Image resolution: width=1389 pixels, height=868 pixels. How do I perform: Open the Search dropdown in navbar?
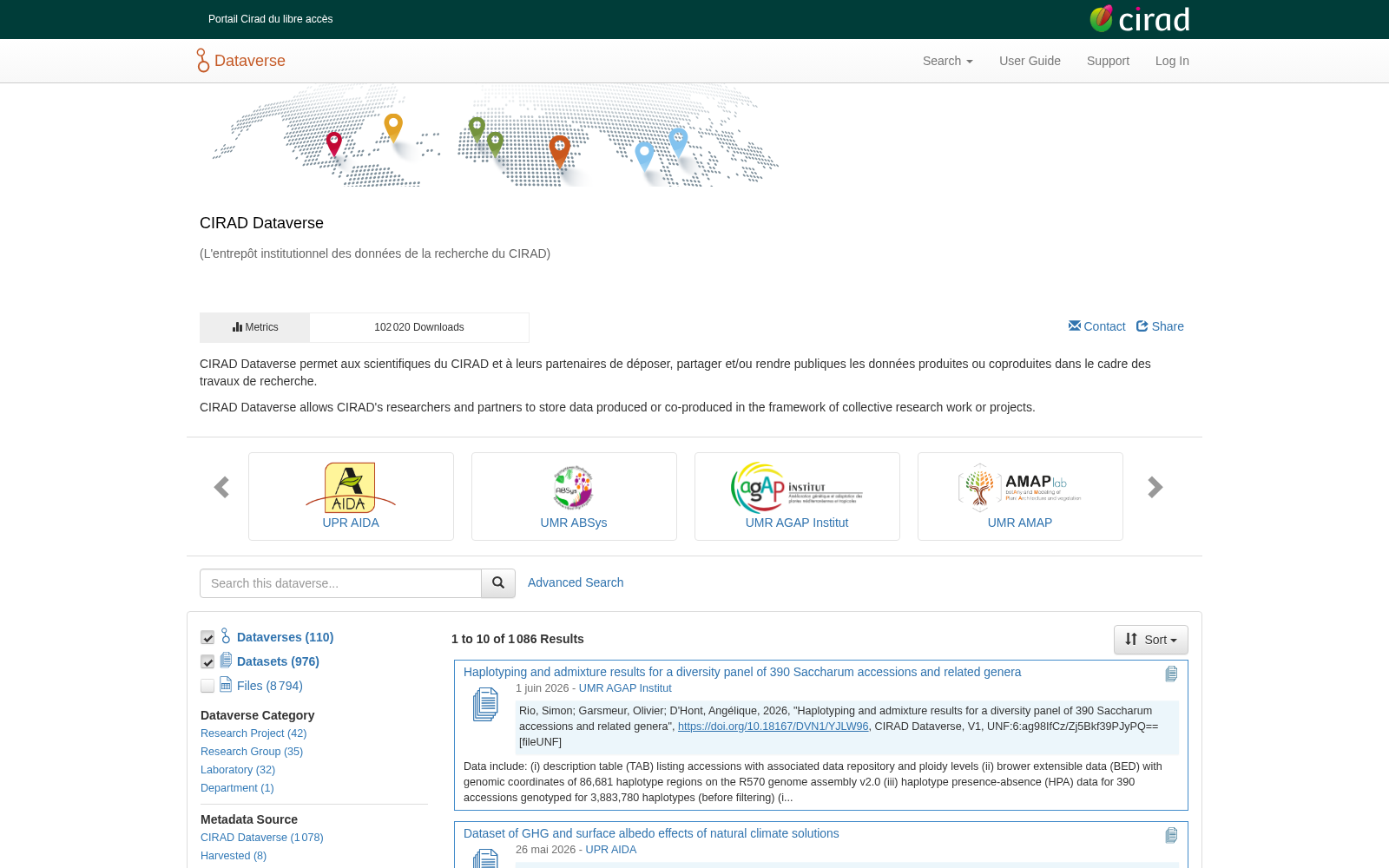[948, 61]
